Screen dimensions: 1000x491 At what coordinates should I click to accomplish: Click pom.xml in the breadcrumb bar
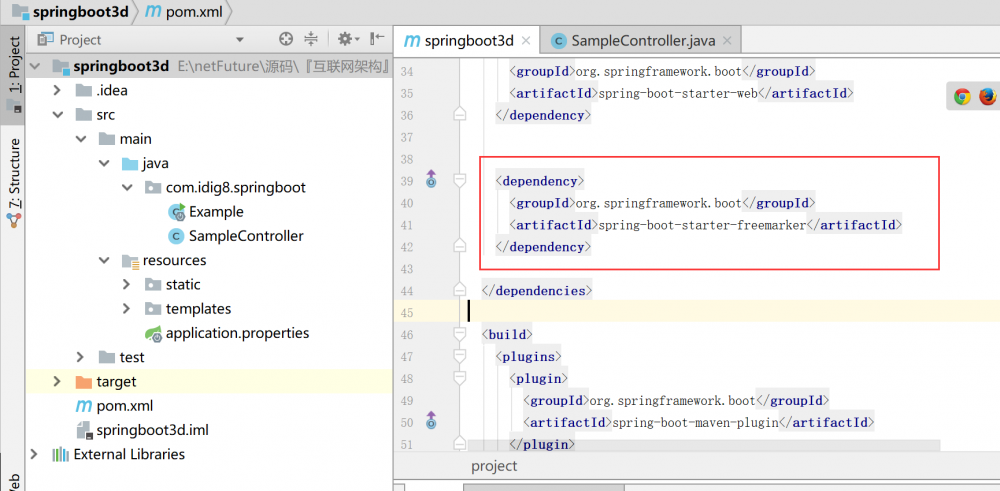[186, 12]
